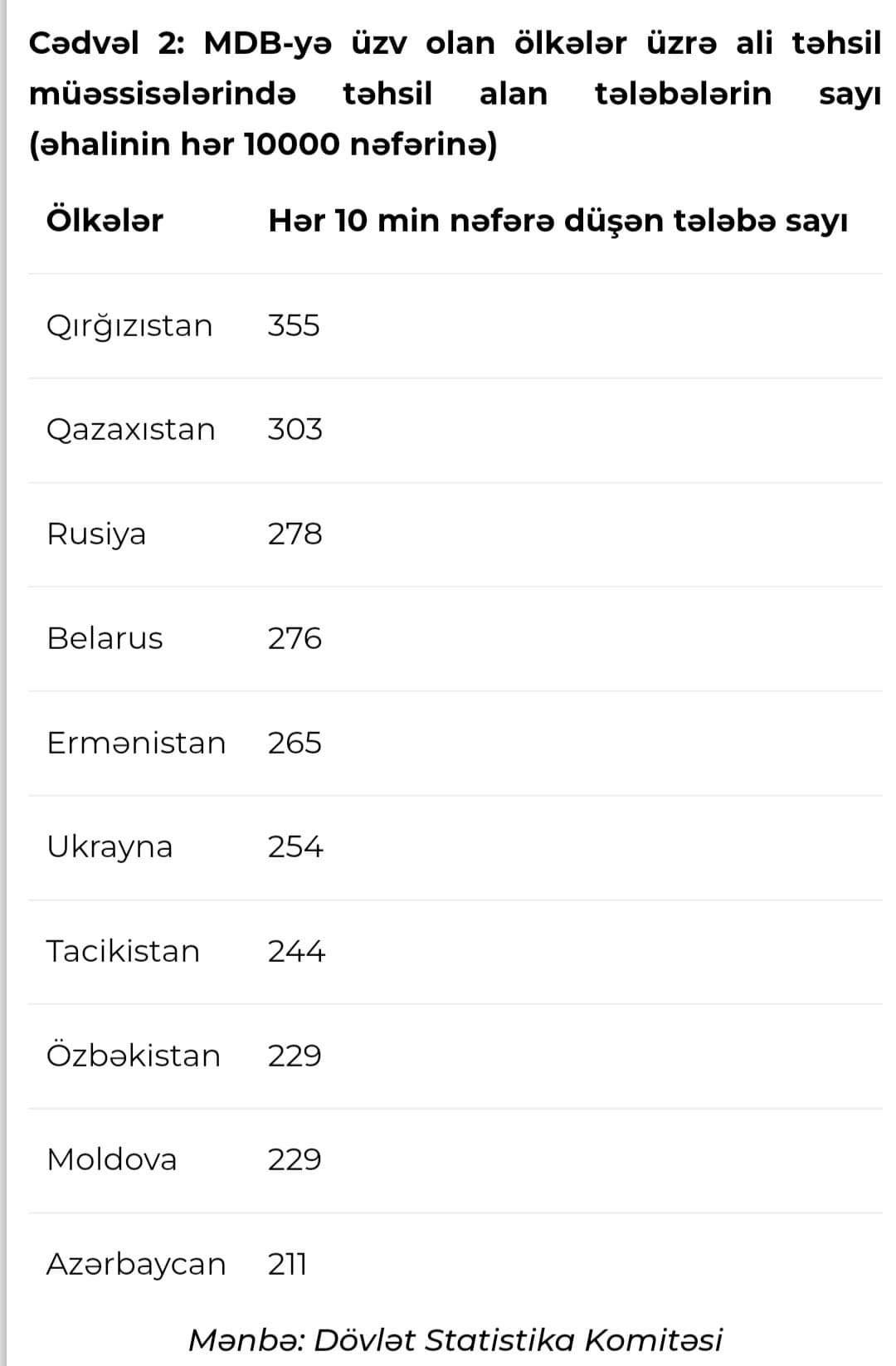Click the value 278
The height and width of the screenshot is (1366, 896).
[295, 534]
